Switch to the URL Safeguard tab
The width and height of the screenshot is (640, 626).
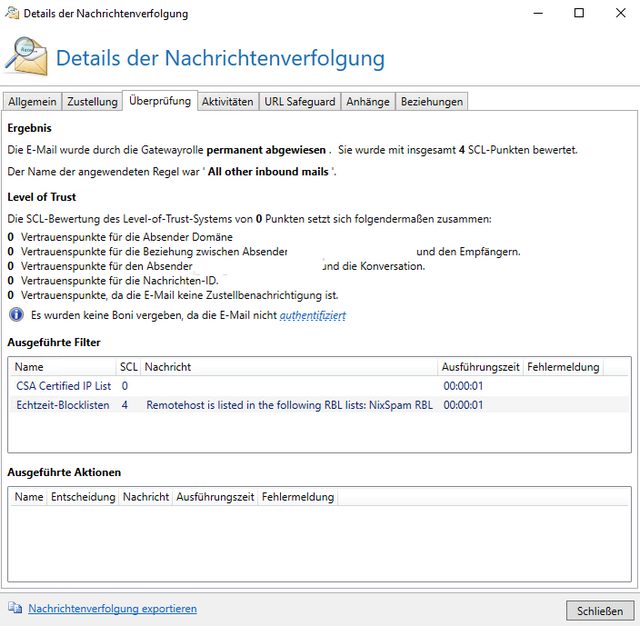[x=300, y=102]
